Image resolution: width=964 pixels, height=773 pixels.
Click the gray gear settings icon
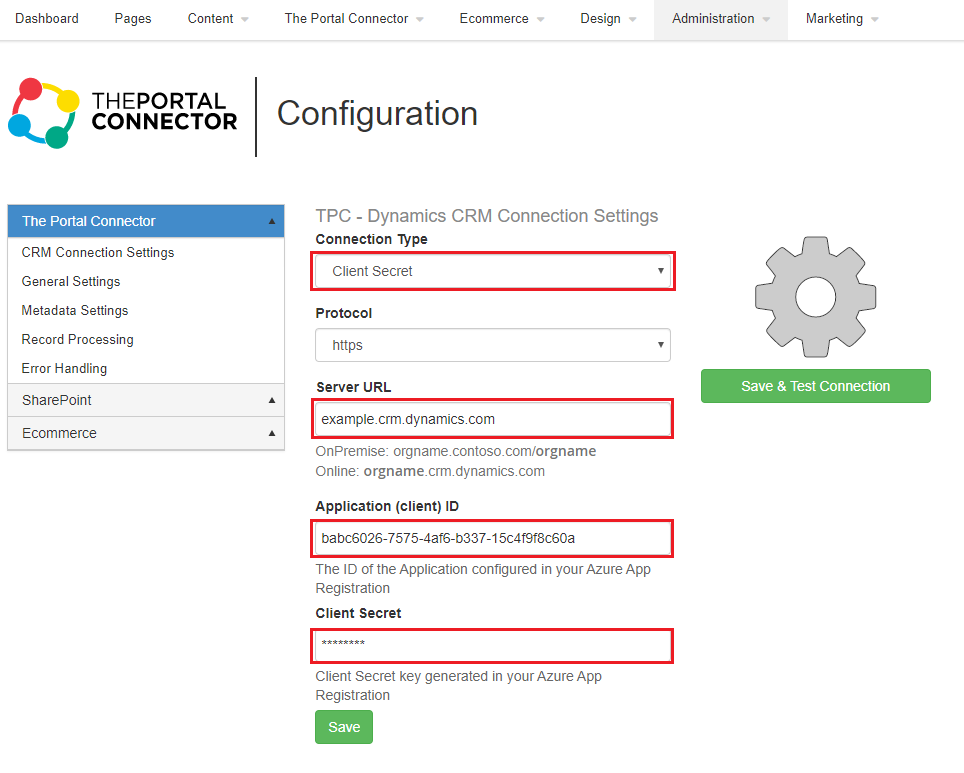pos(815,297)
